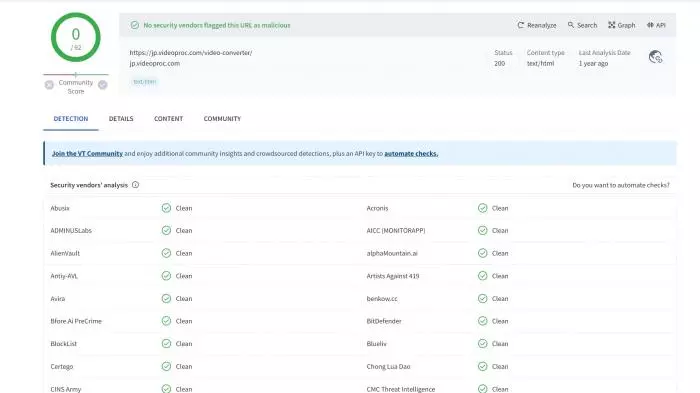Click the Clean check icon for ADMINUSLabs

coord(166,230)
